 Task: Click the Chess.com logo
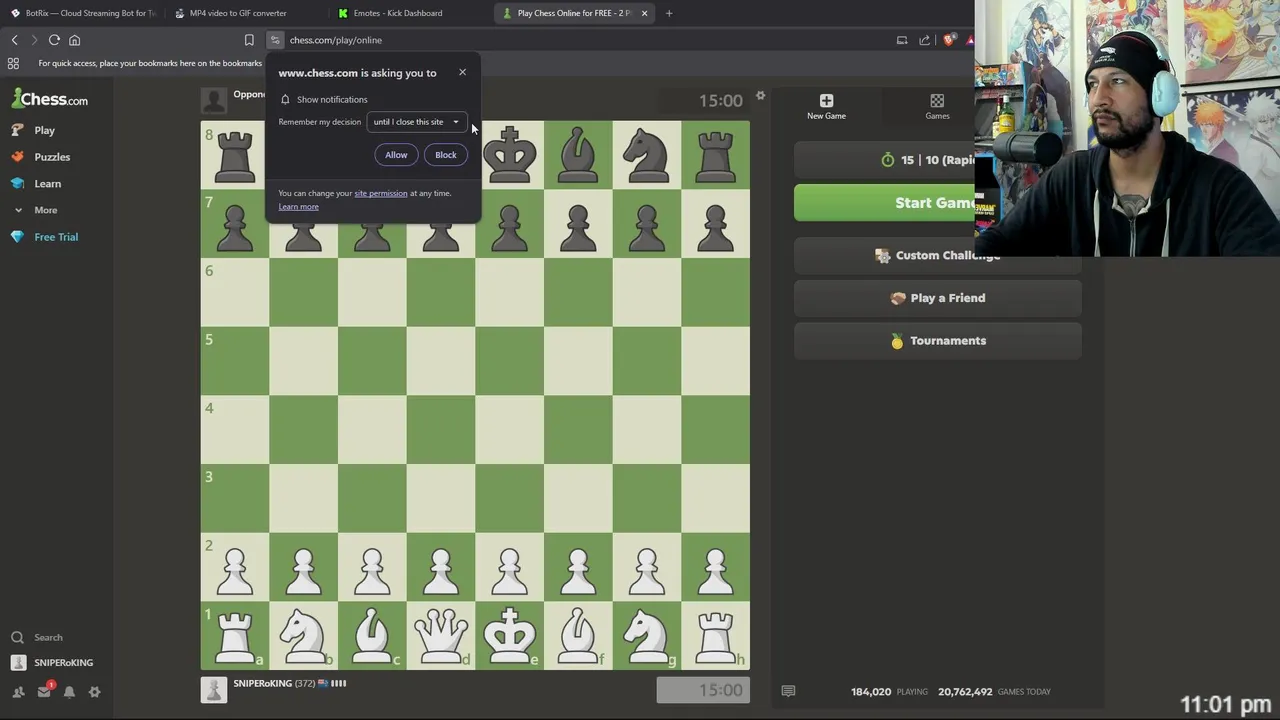[x=50, y=99]
